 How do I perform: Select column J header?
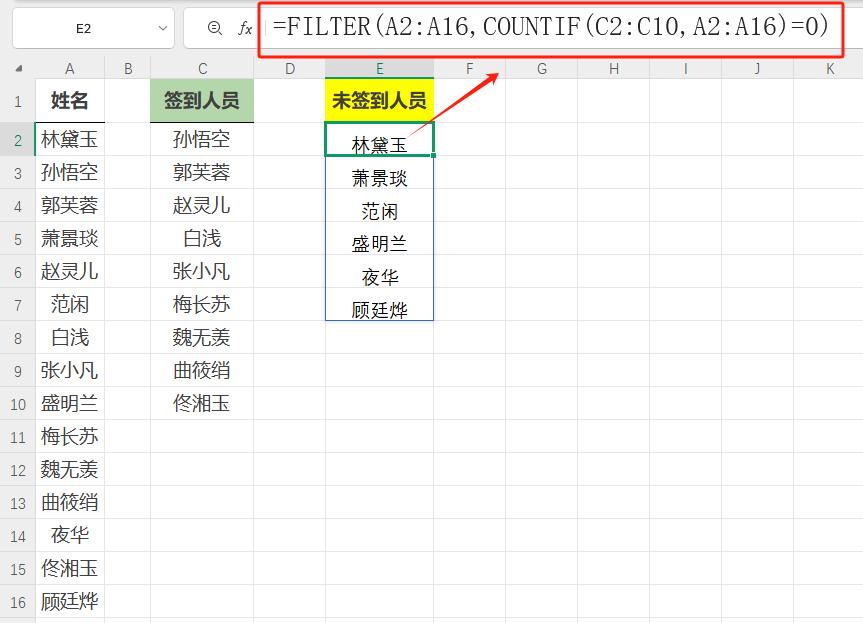[757, 69]
